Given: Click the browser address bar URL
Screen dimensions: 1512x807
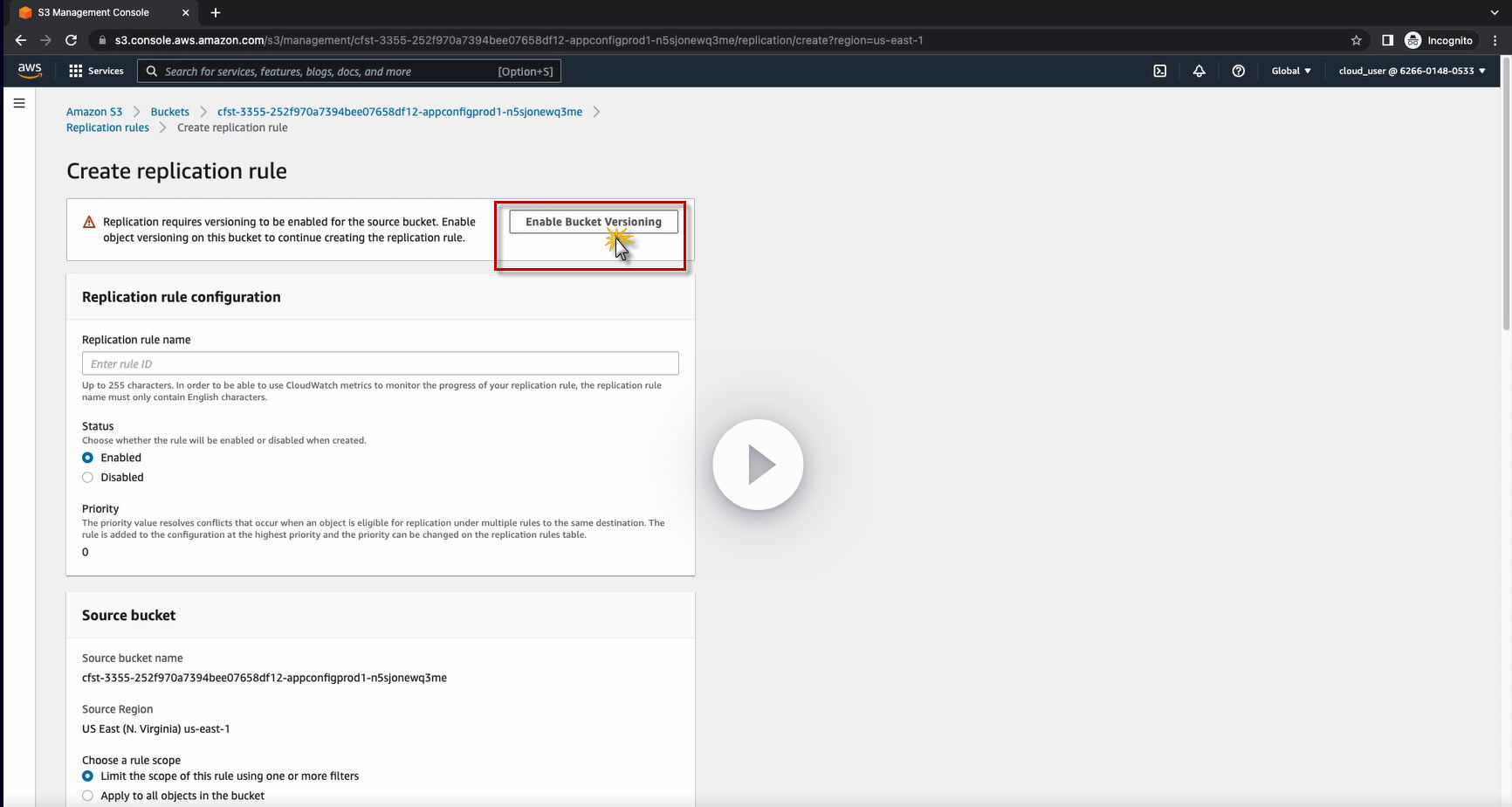Looking at the screenshot, I should pyautogui.click(x=519, y=40).
